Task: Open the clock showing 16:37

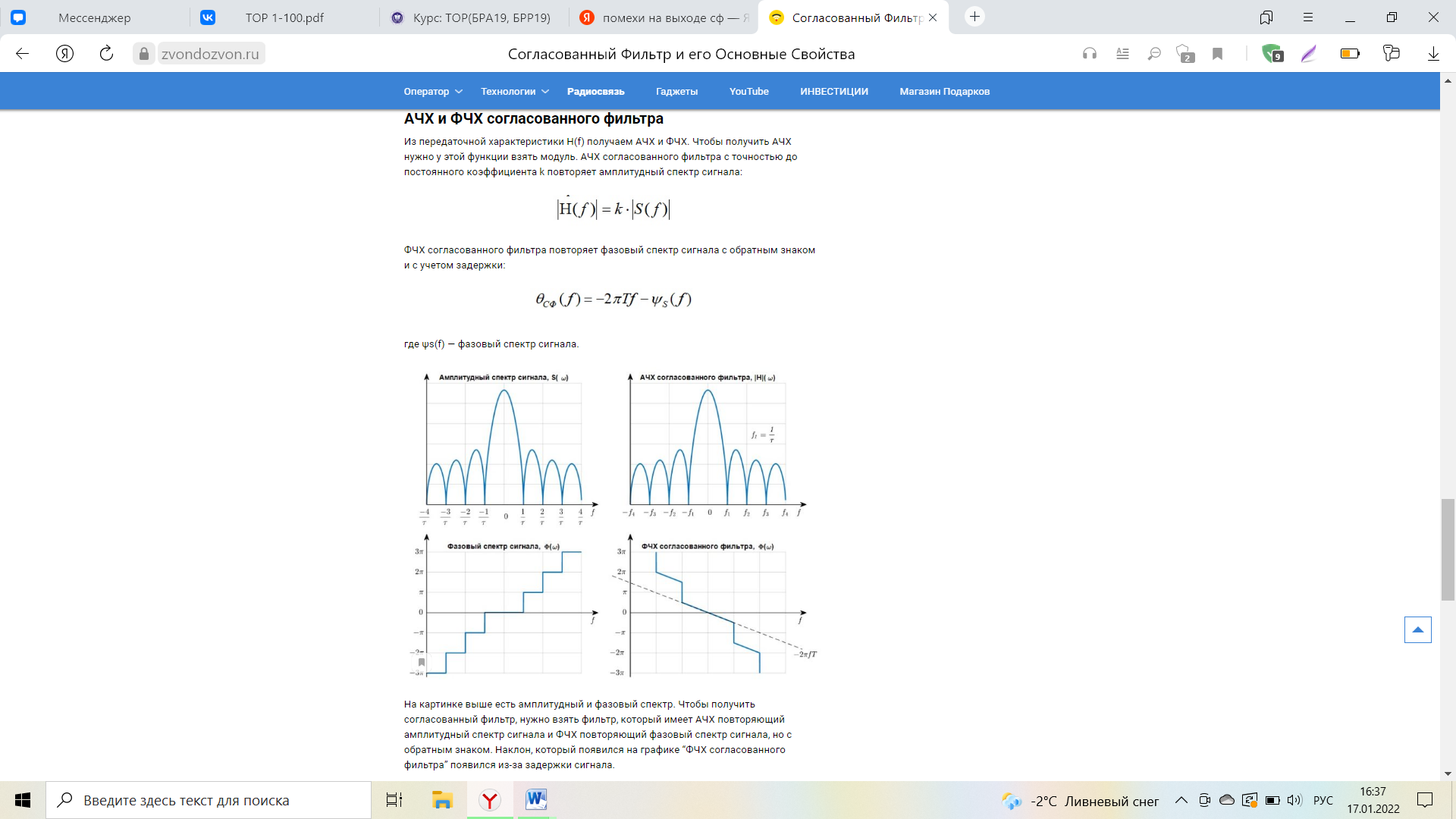Action: coord(1373,800)
